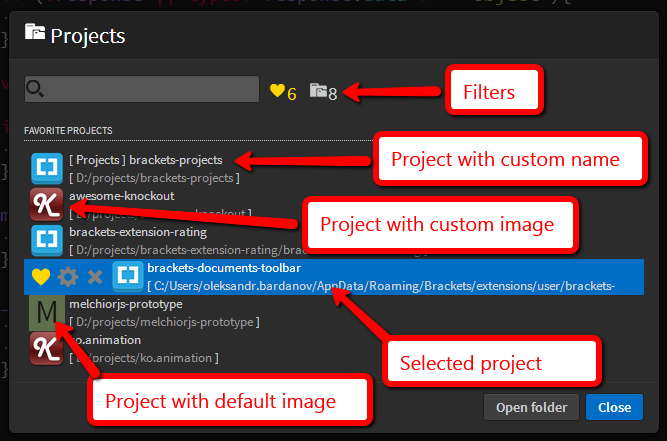Click the Knockout icon beside ko.animation
The height and width of the screenshot is (441, 667).
click(47, 349)
